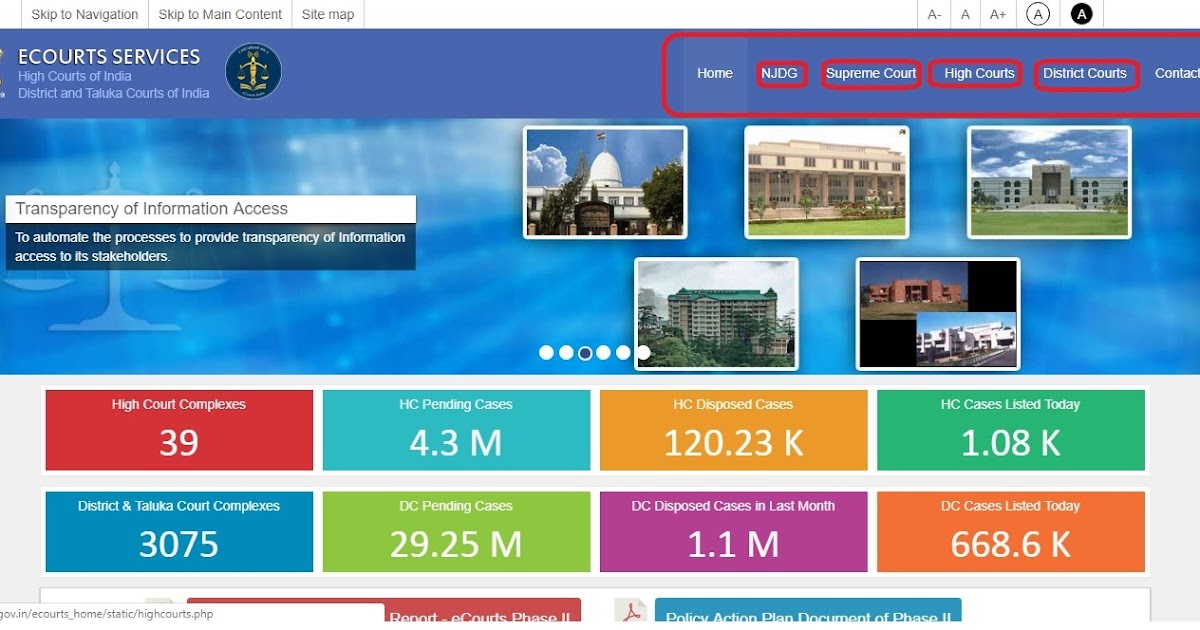This screenshot has height=630, width=1200.
Task: Click the DC Pending Cases 29.25 M tile
Action: [456, 532]
